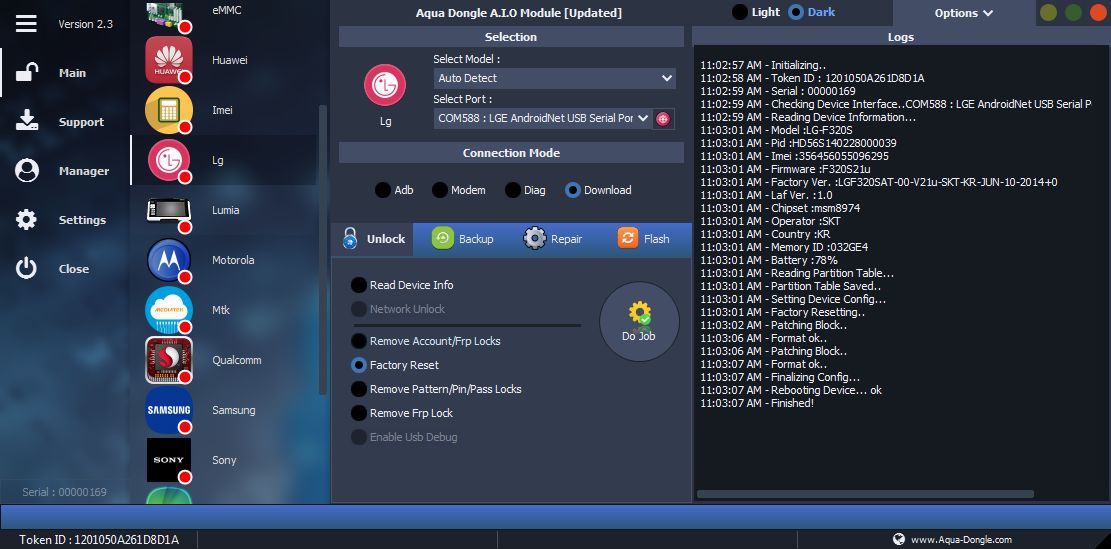Click the Flash tab orange icon
This screenshot has width=1111, height=549.
pos(628,238)
